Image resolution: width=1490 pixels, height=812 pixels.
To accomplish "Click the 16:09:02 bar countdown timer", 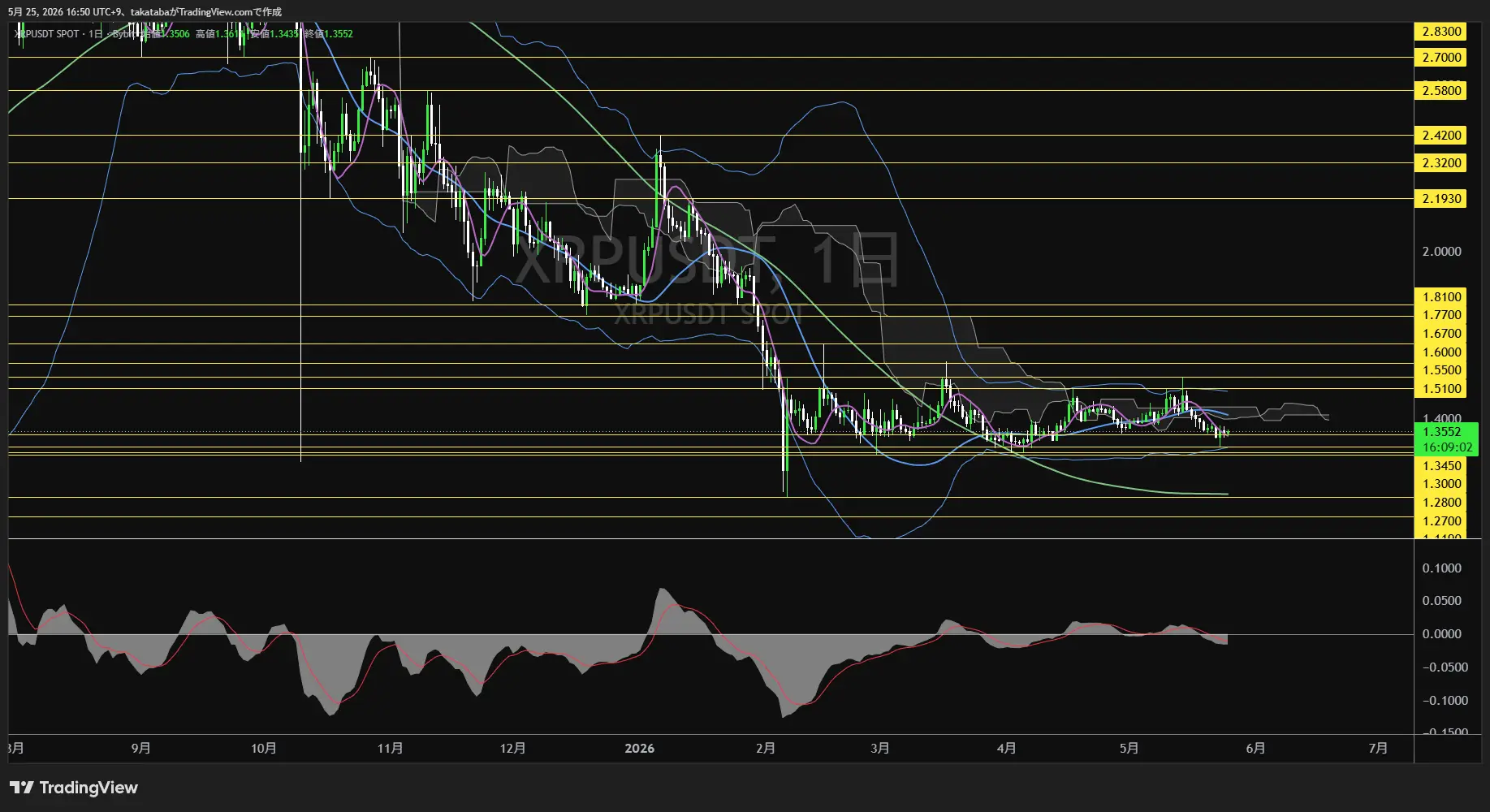I will click(x=1446, y=447).
